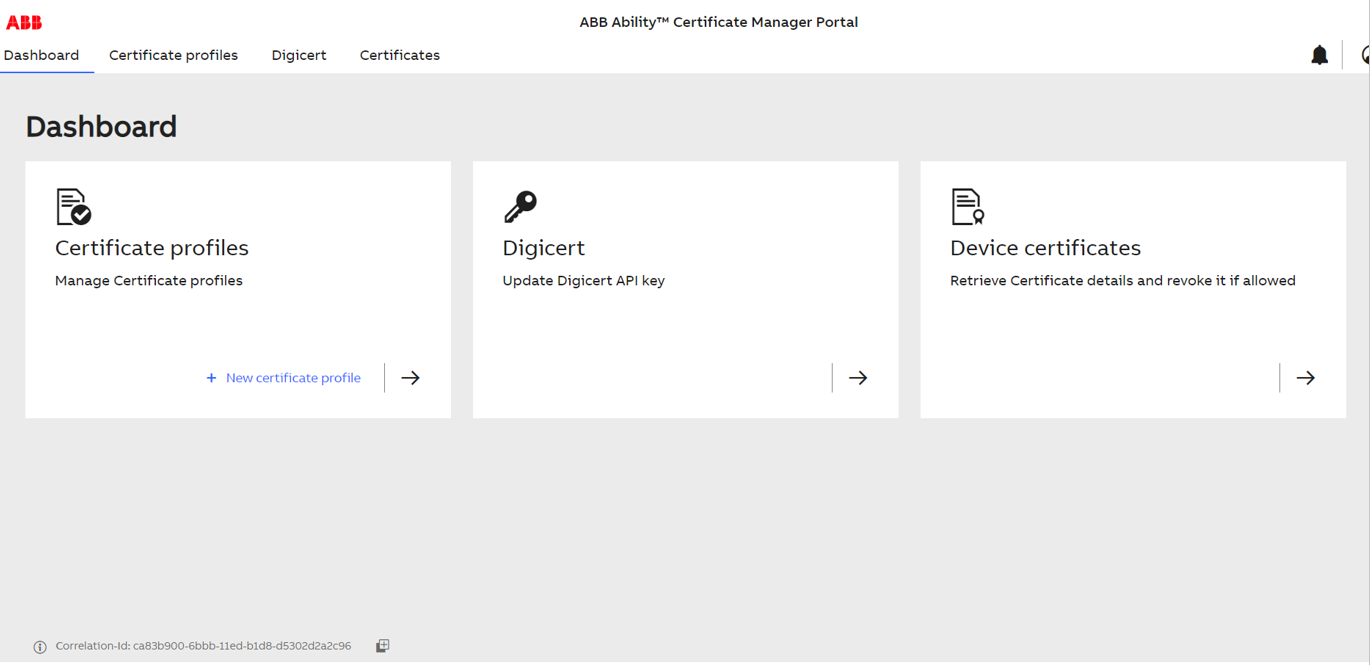Open the Certificate profiles tab

(x=173, y=55)
